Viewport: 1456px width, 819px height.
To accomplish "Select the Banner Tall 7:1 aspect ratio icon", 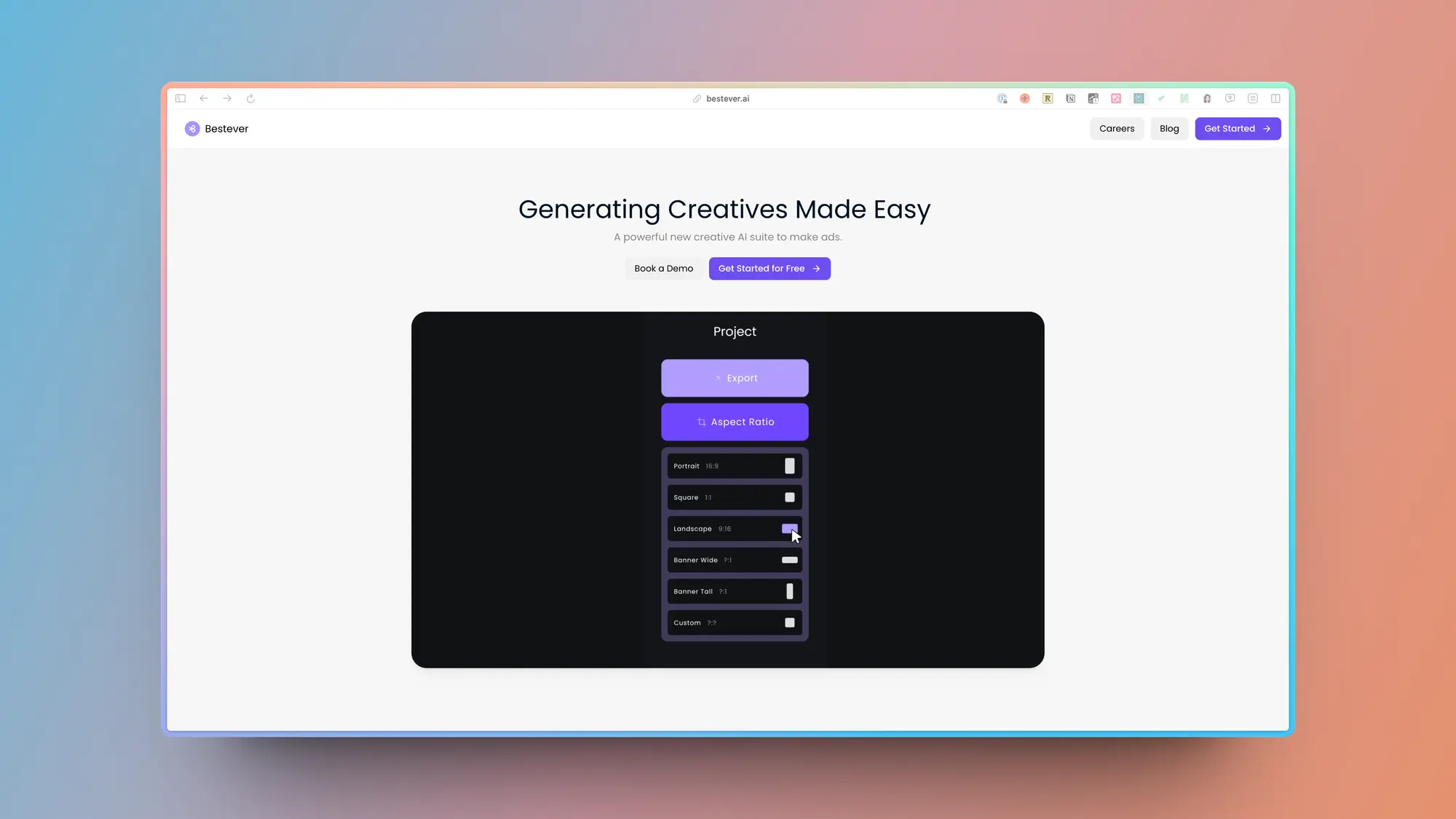I will 789,591.
